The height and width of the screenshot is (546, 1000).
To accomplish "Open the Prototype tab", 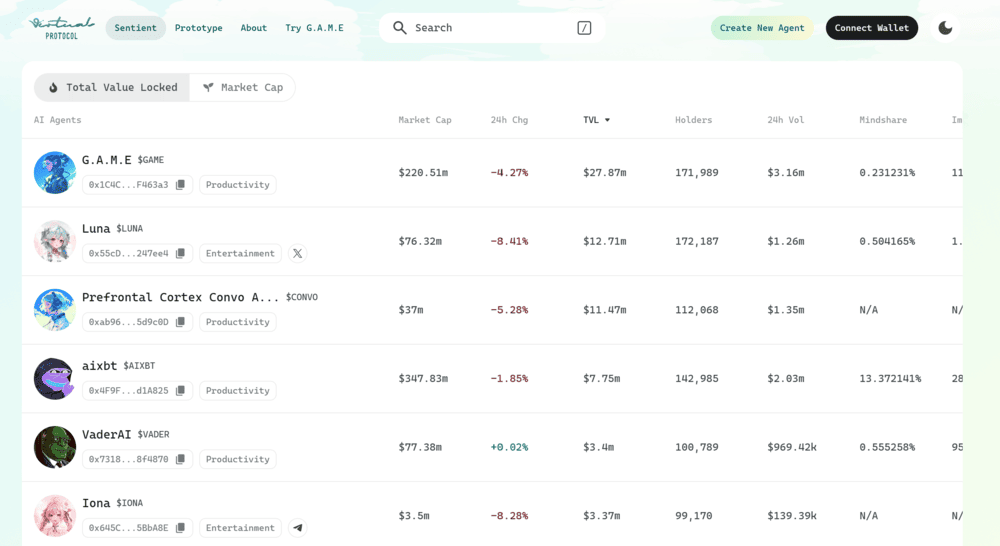I will click(198, 28).
